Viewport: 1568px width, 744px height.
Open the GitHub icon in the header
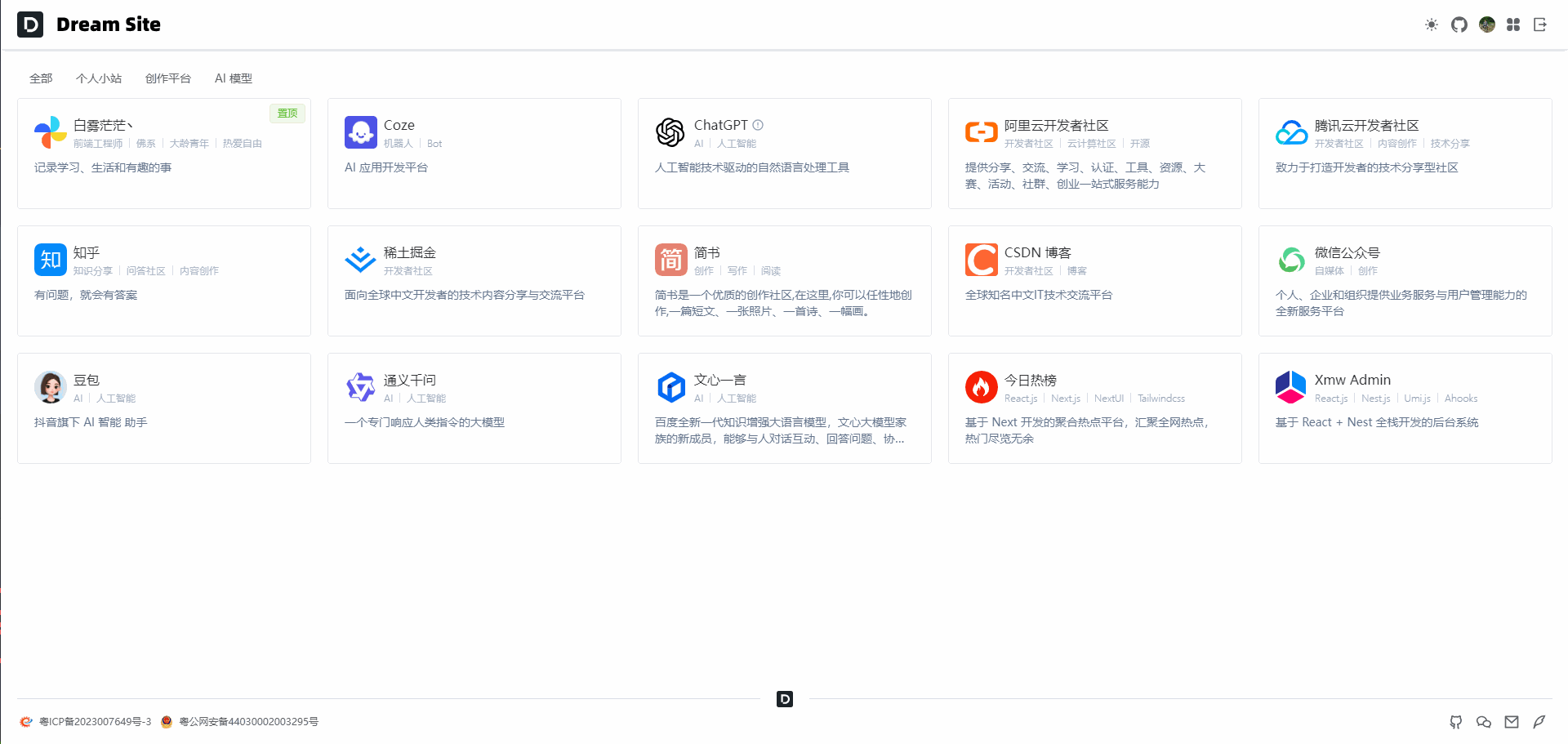tap(1459, 25)
